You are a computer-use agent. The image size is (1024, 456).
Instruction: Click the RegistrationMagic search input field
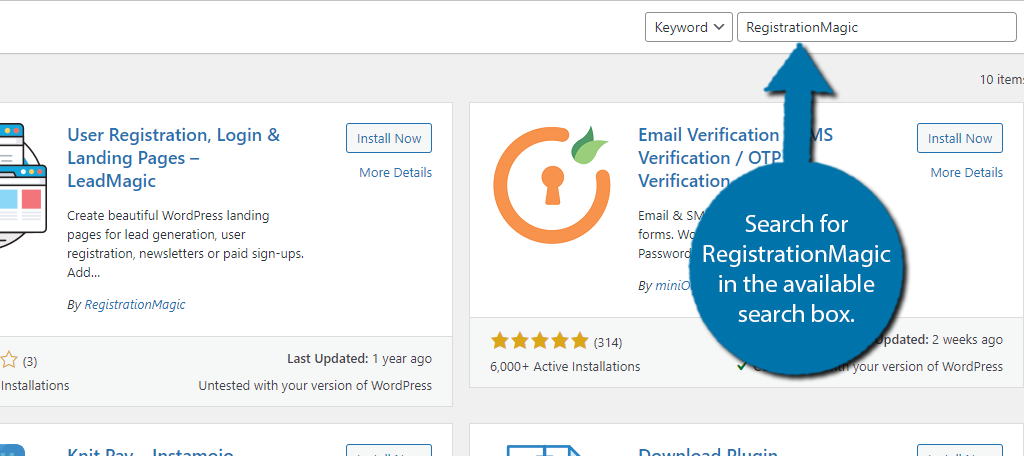point(876,27)
